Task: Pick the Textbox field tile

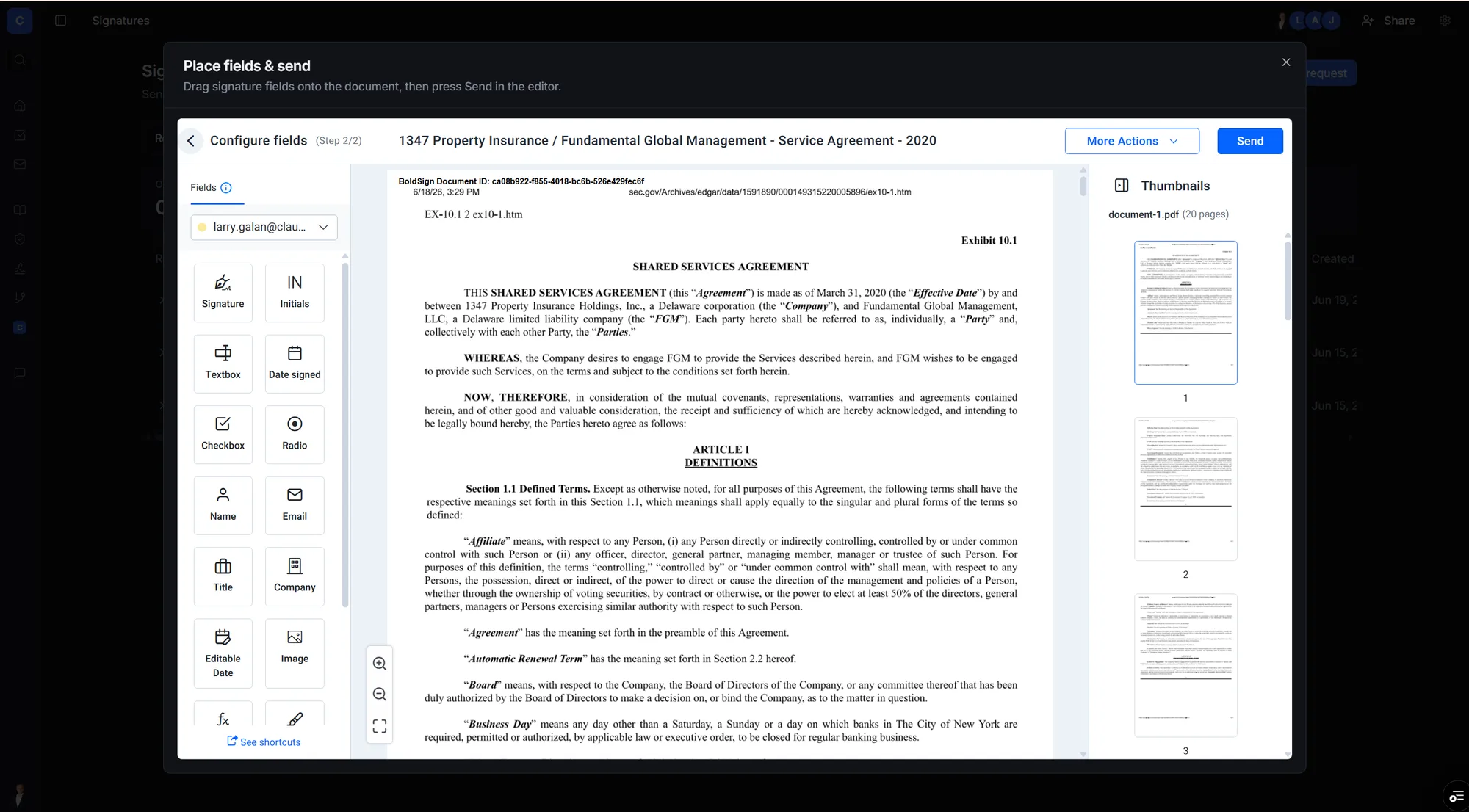Action: point(223,363)
